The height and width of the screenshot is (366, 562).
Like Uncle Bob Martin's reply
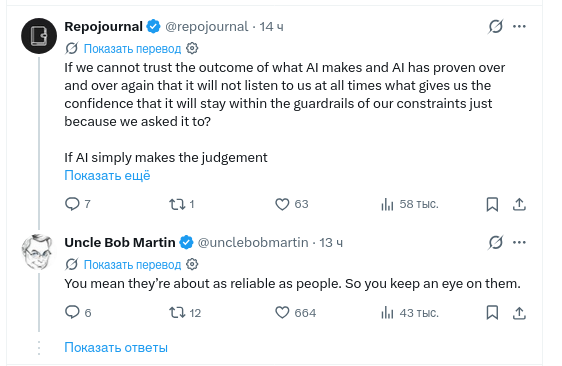[282, 313]
